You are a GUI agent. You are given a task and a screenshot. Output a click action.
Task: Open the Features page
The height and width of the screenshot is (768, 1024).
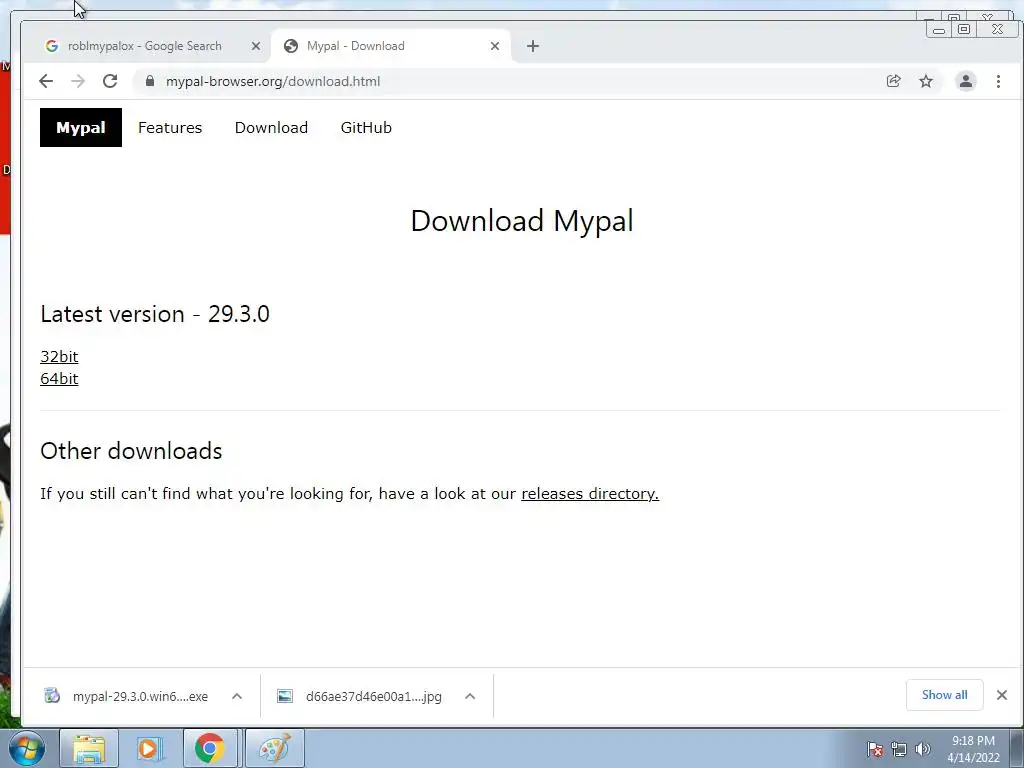pos(170,127)
